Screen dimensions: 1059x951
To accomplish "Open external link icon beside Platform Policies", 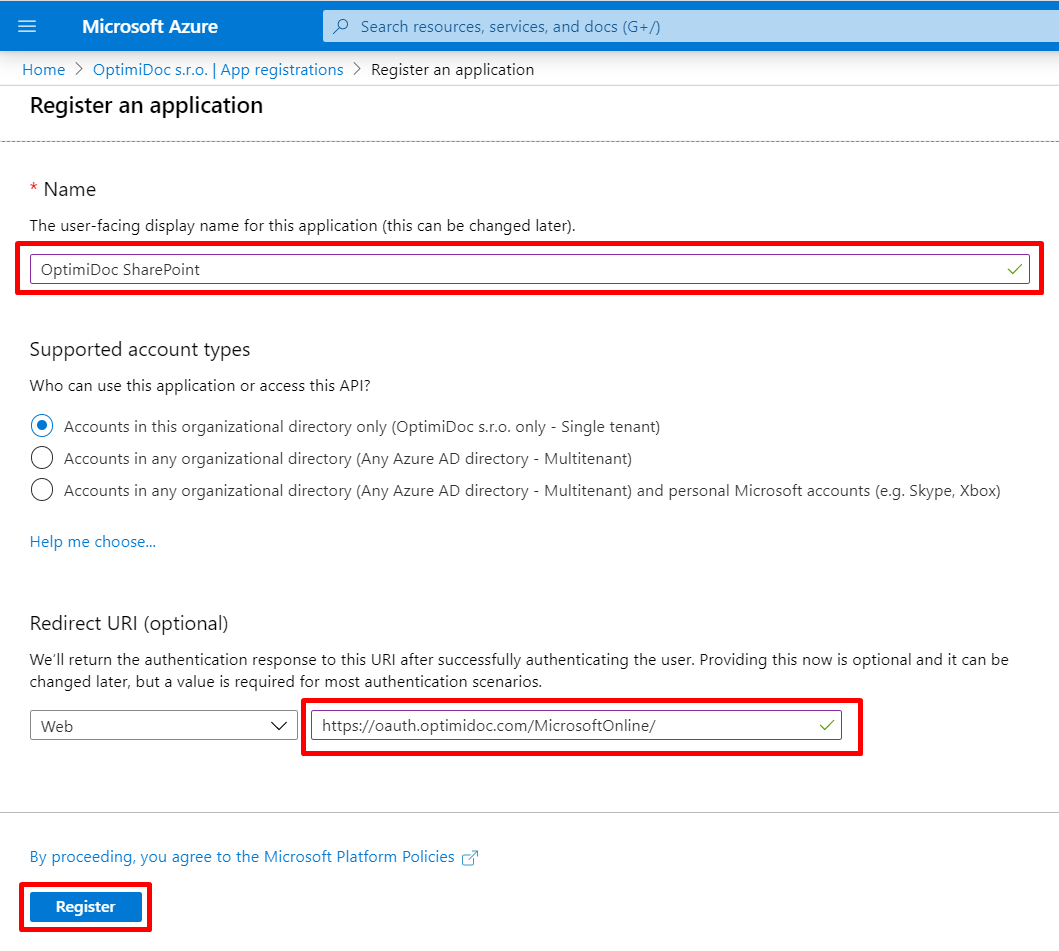I will (x=469, y=858).
